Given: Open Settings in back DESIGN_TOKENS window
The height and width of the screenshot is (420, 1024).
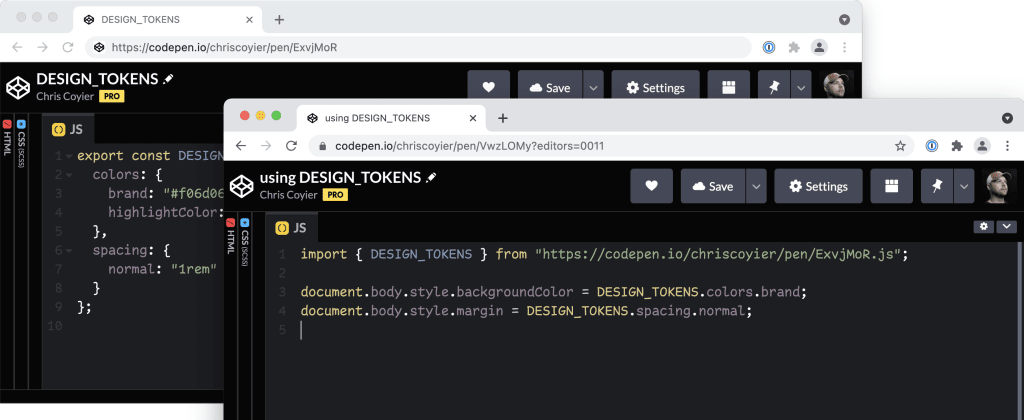Looking at the screenshot, I should click(655, 88).
